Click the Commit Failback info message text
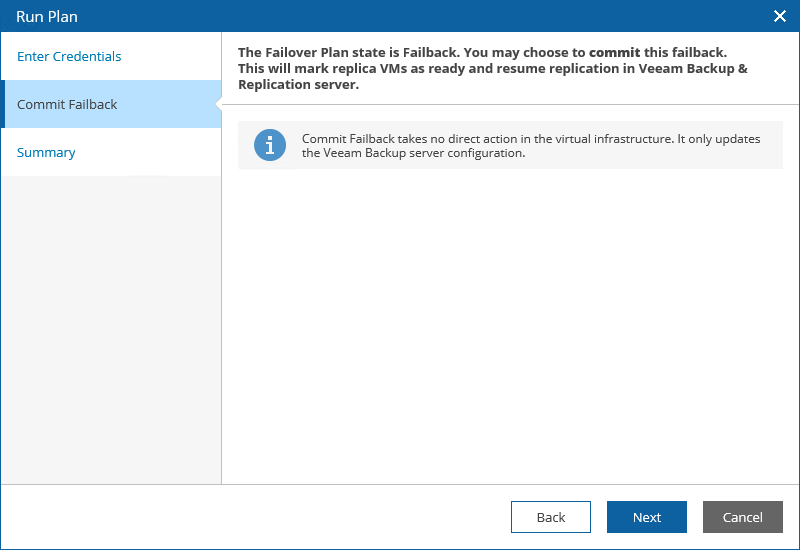Image resolution: width=800 pixels, height=550 pixels. [x=530, y=139]
